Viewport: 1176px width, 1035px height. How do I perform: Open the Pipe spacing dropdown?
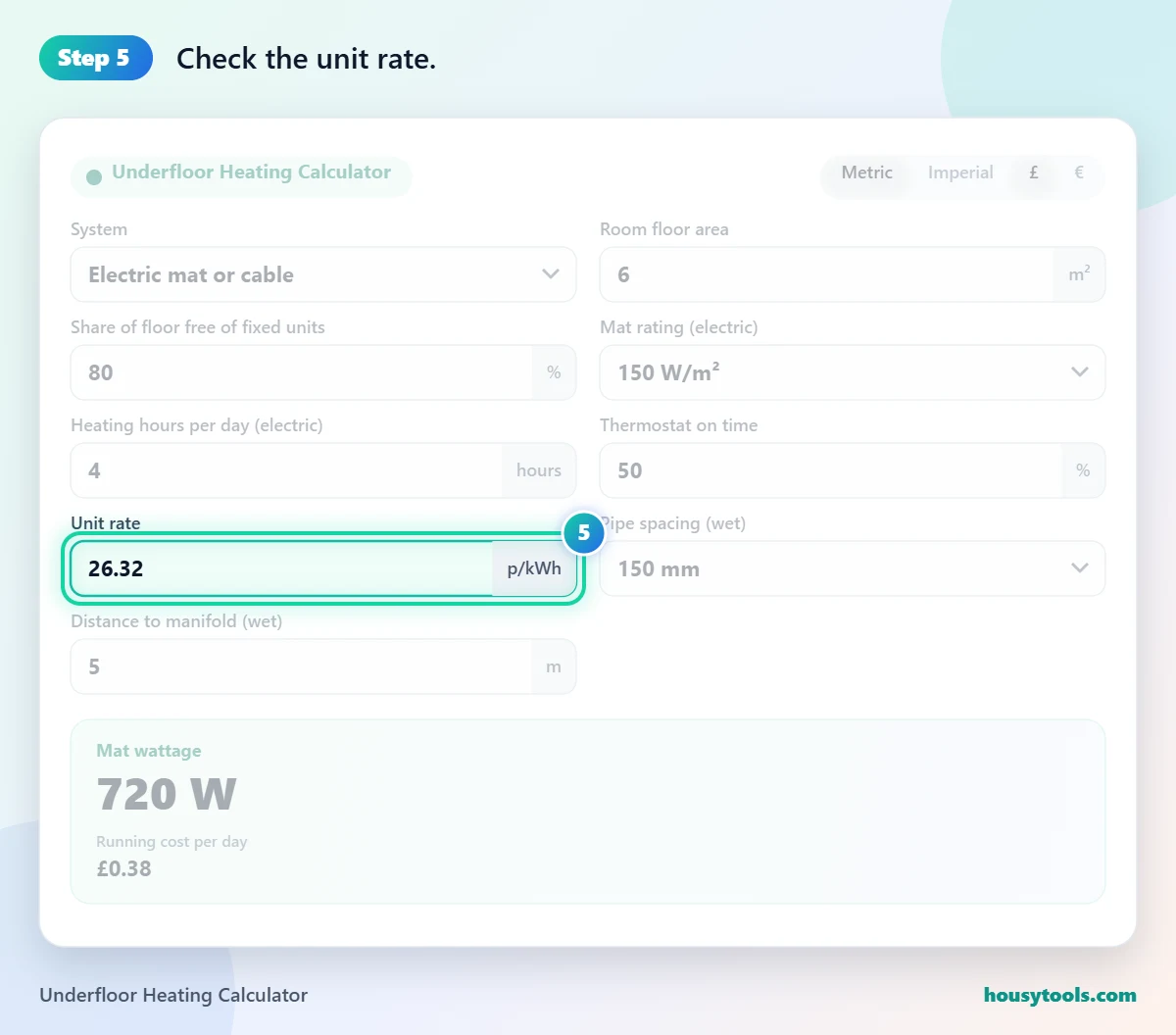853,568
